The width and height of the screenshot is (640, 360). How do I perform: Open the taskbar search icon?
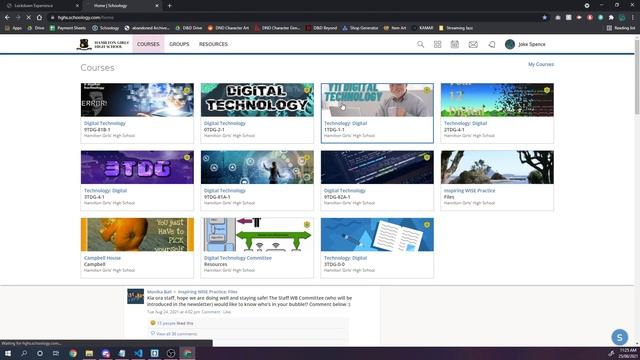(24, 353)
